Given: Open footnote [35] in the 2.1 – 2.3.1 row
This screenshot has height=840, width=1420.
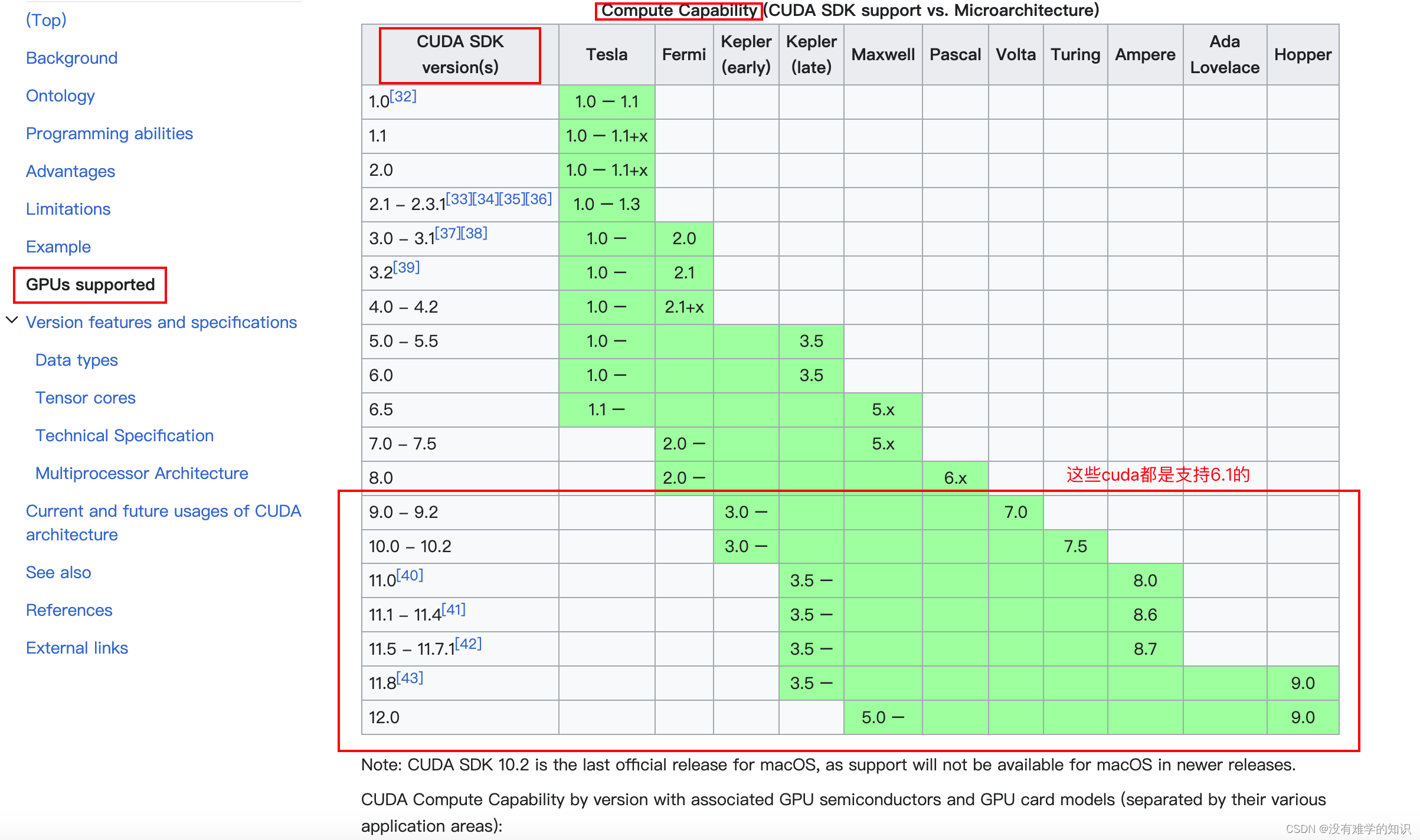Looking at the screenshot, I should [512, 199].
